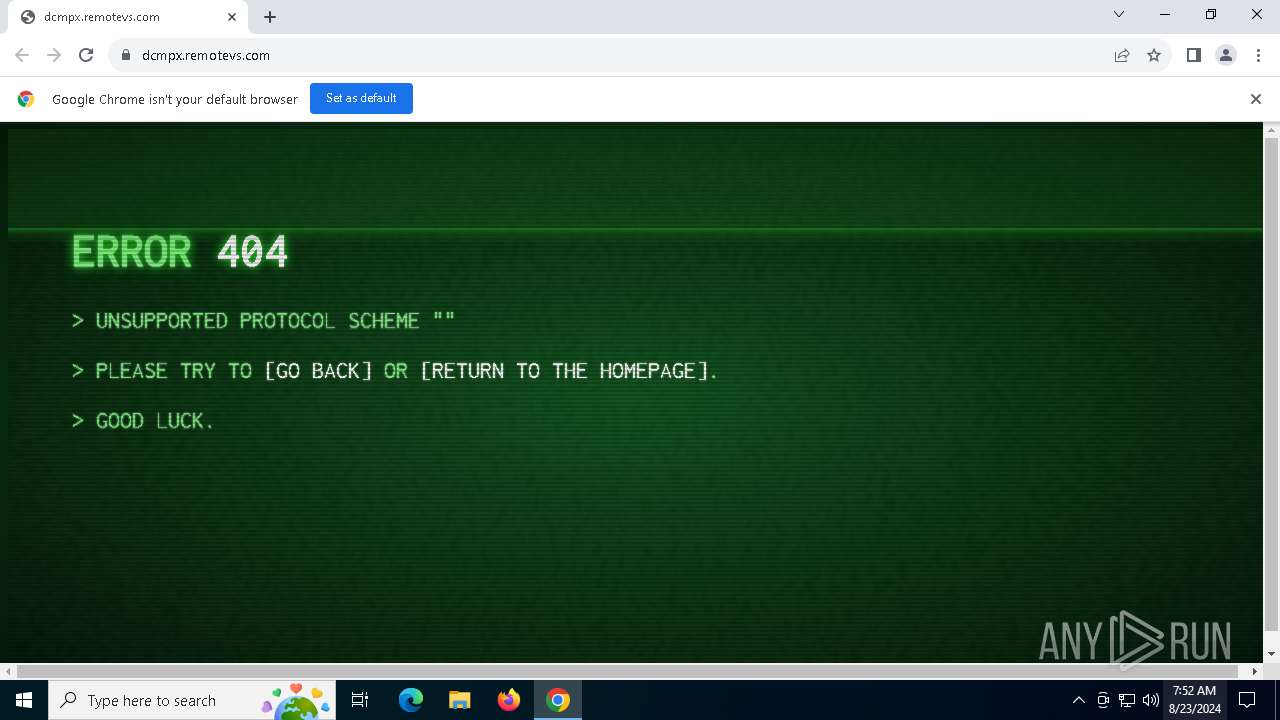Open a new browser tab
This screenshot has height=720, width=1280.
270,17
